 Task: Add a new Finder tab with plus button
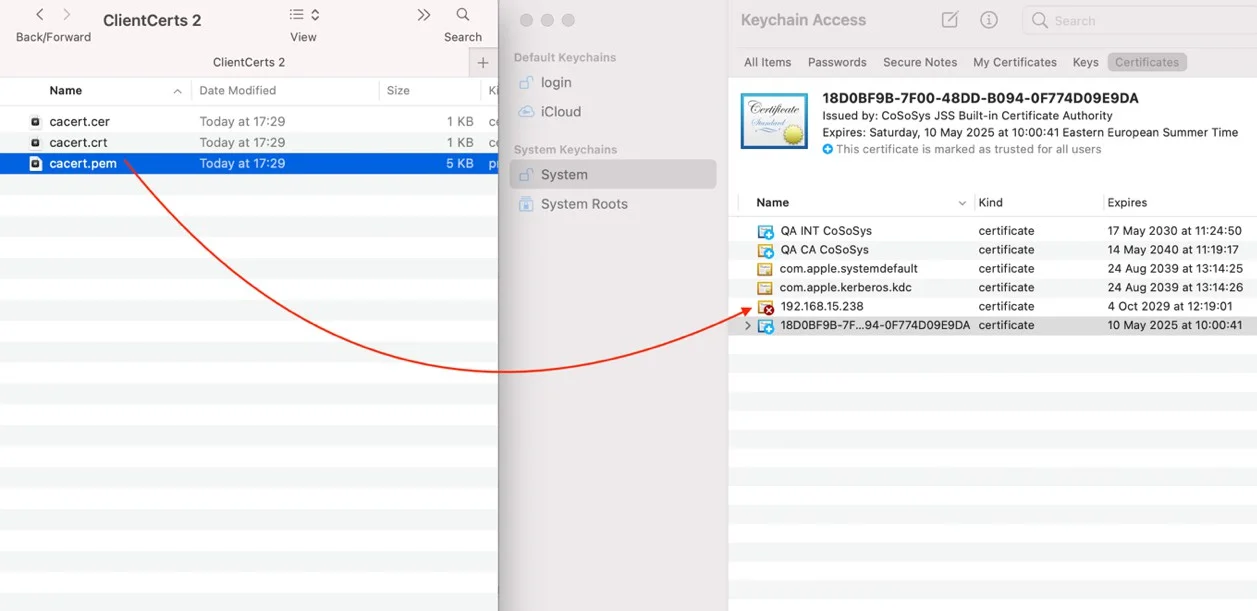click(x=483, y=62)
